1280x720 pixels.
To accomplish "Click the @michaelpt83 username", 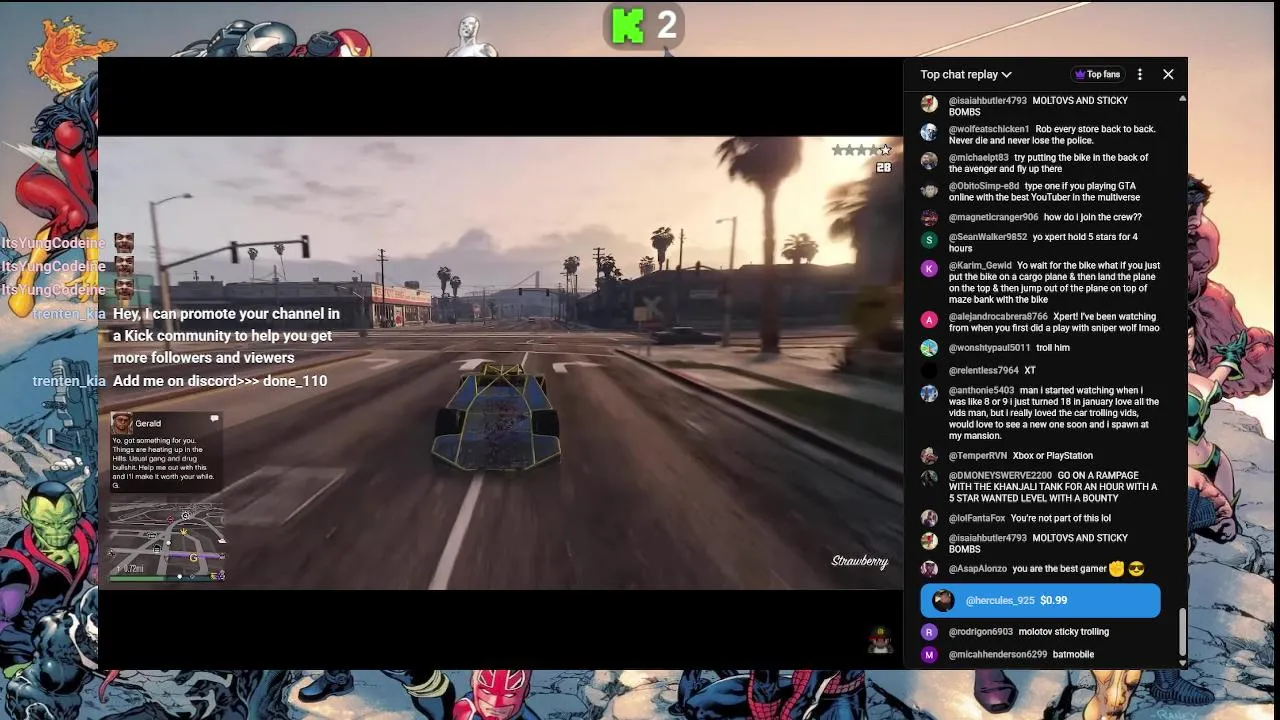I will (979, 158).
